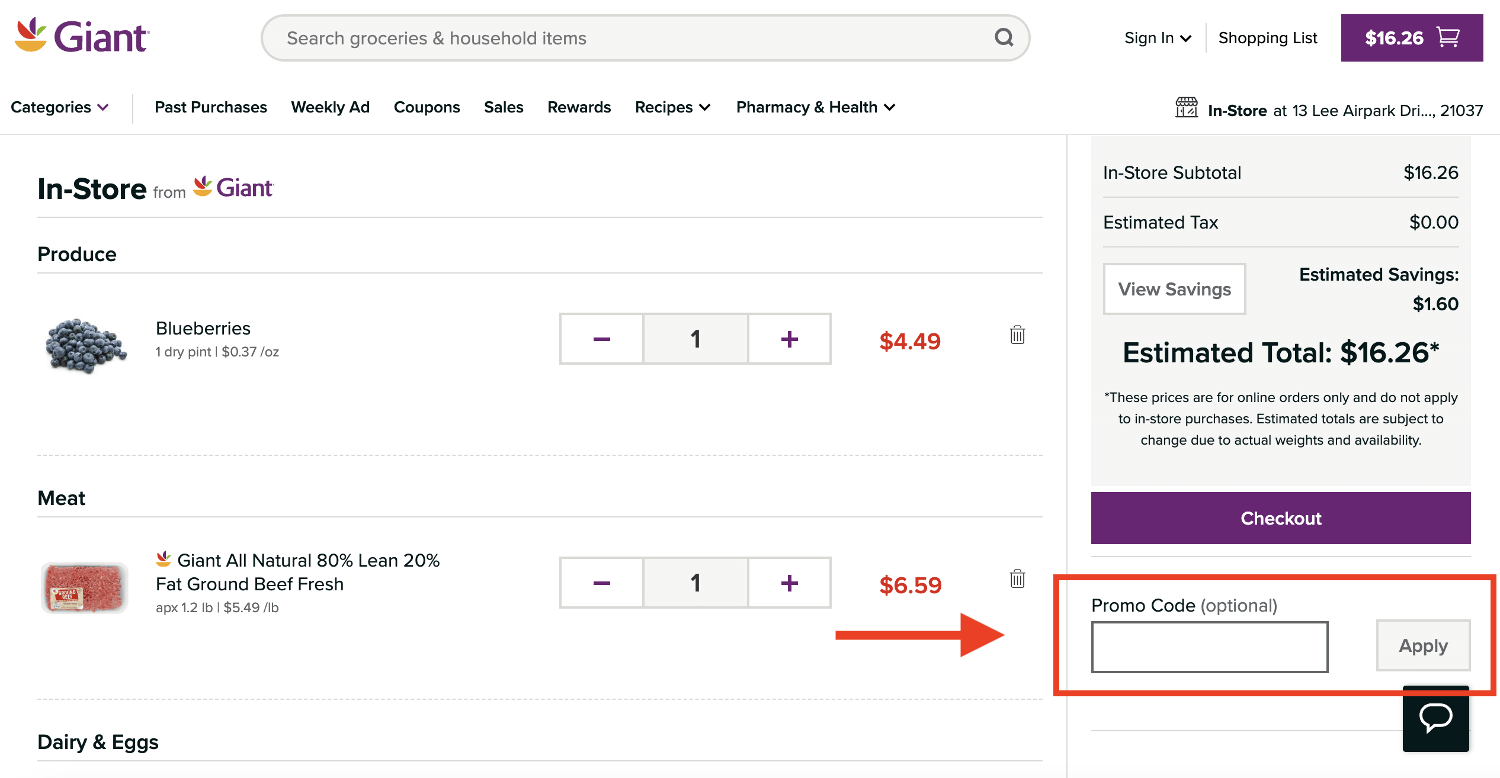The width and height of the screenshot is (1500, 778).
Task: Delete Blueberries using the trash icon
Action: tap(1017, 334)
